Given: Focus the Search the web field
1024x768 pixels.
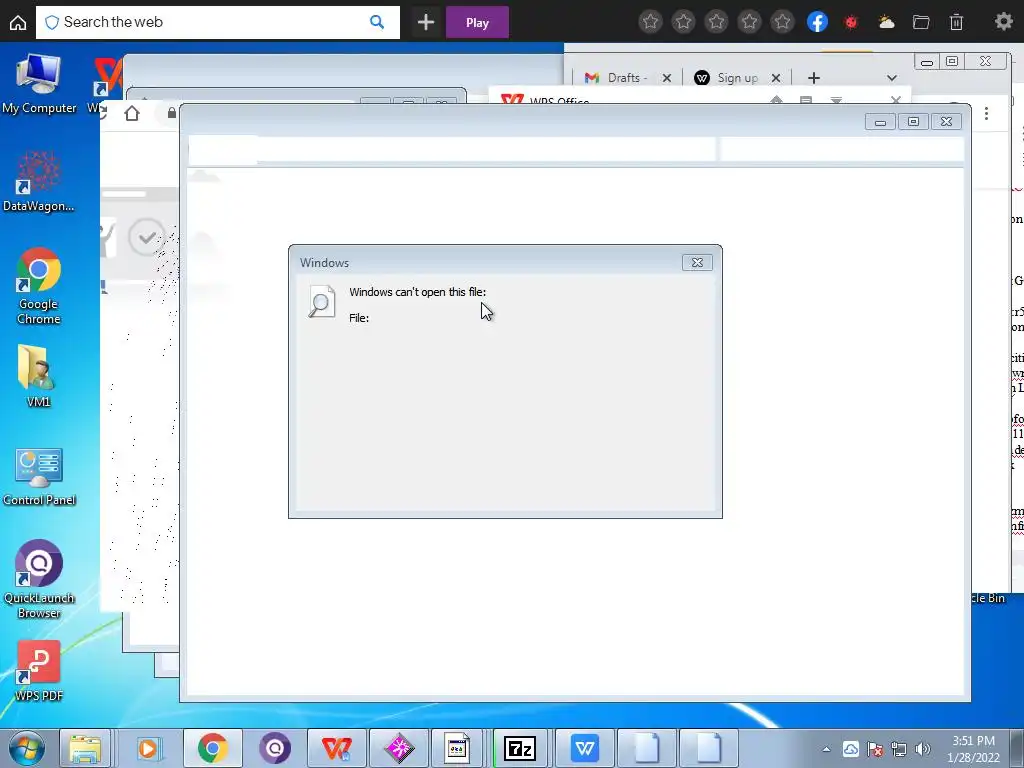Looking at the screenshot, I should click(217, 22).
